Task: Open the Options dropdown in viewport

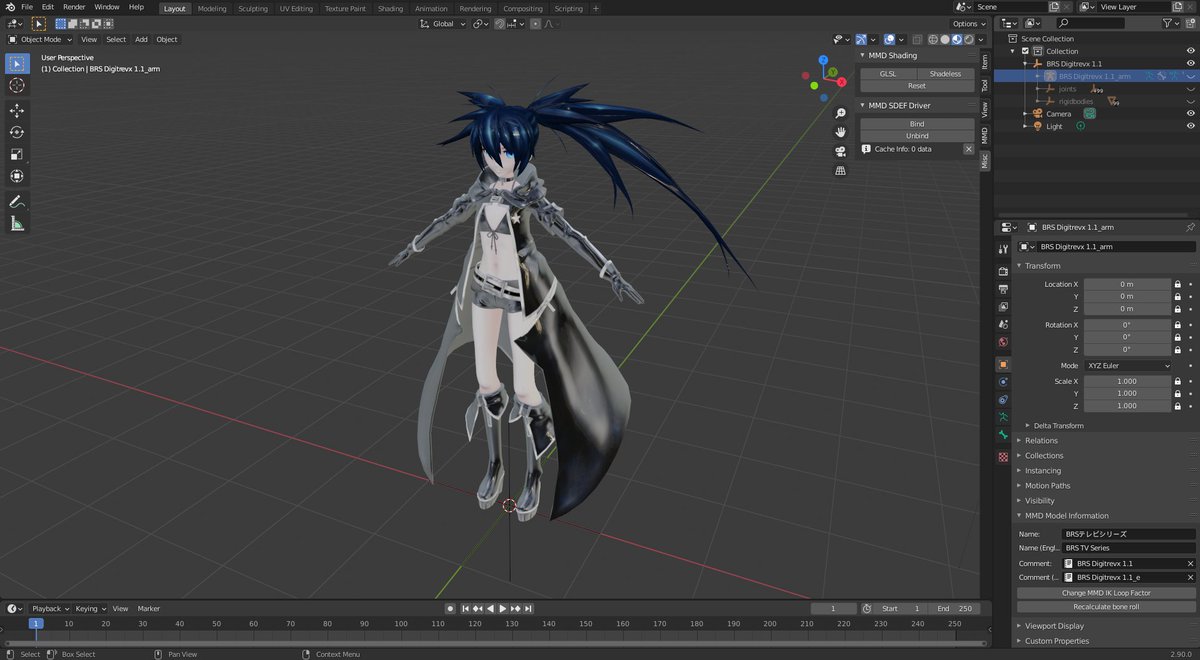Action: [x=969, y=24]
